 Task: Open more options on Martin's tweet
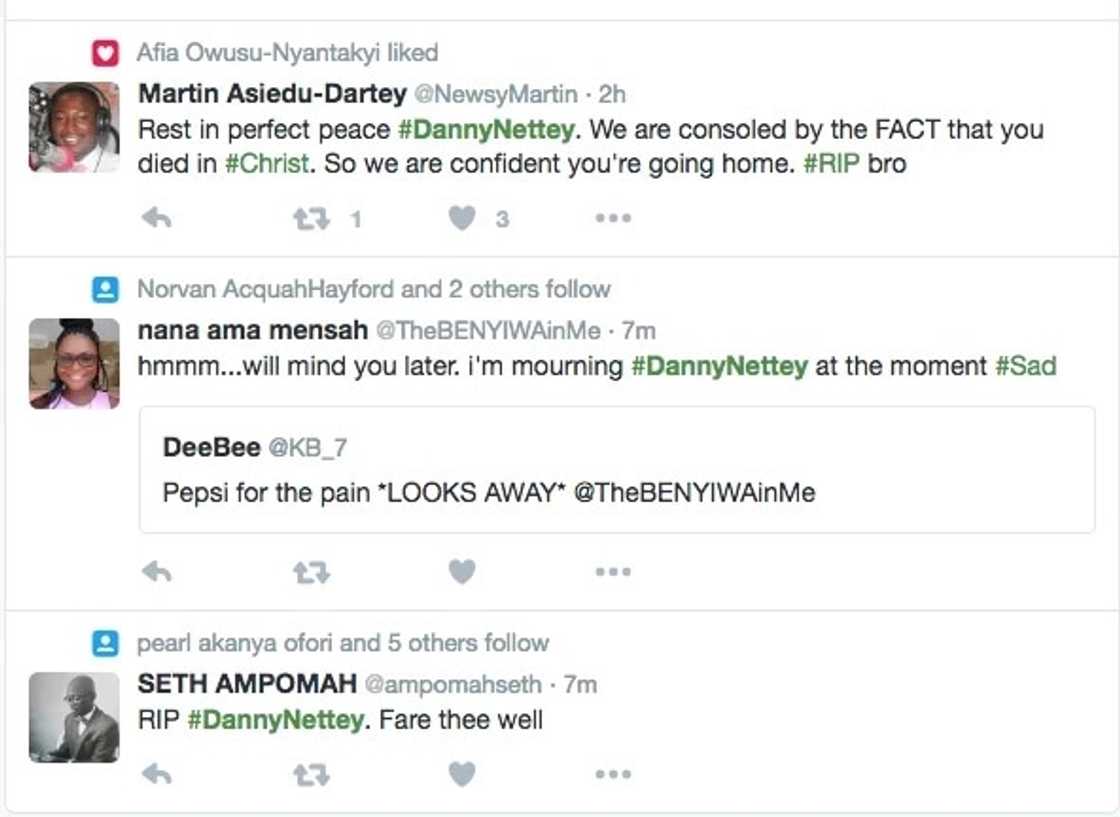pos(613,217)
